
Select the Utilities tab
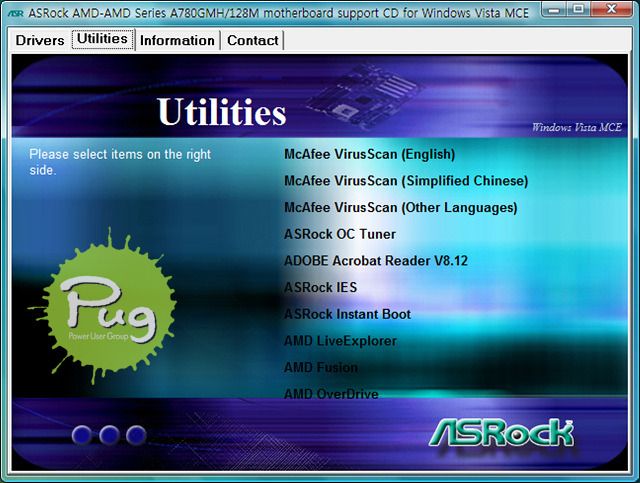pyautogui.click(x=102, y=39)
